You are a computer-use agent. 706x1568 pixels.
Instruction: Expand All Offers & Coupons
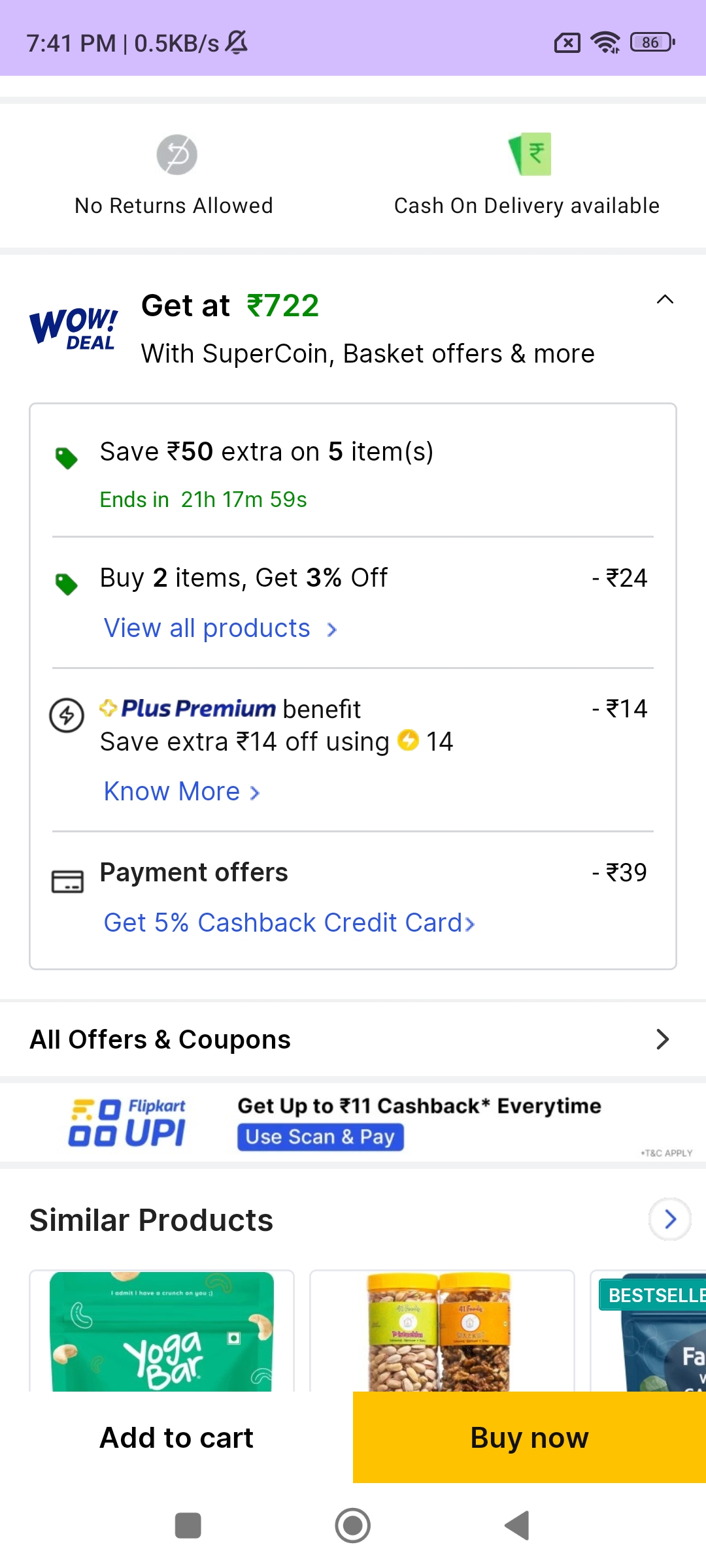pyautogui.click(x=662, y=1039)
